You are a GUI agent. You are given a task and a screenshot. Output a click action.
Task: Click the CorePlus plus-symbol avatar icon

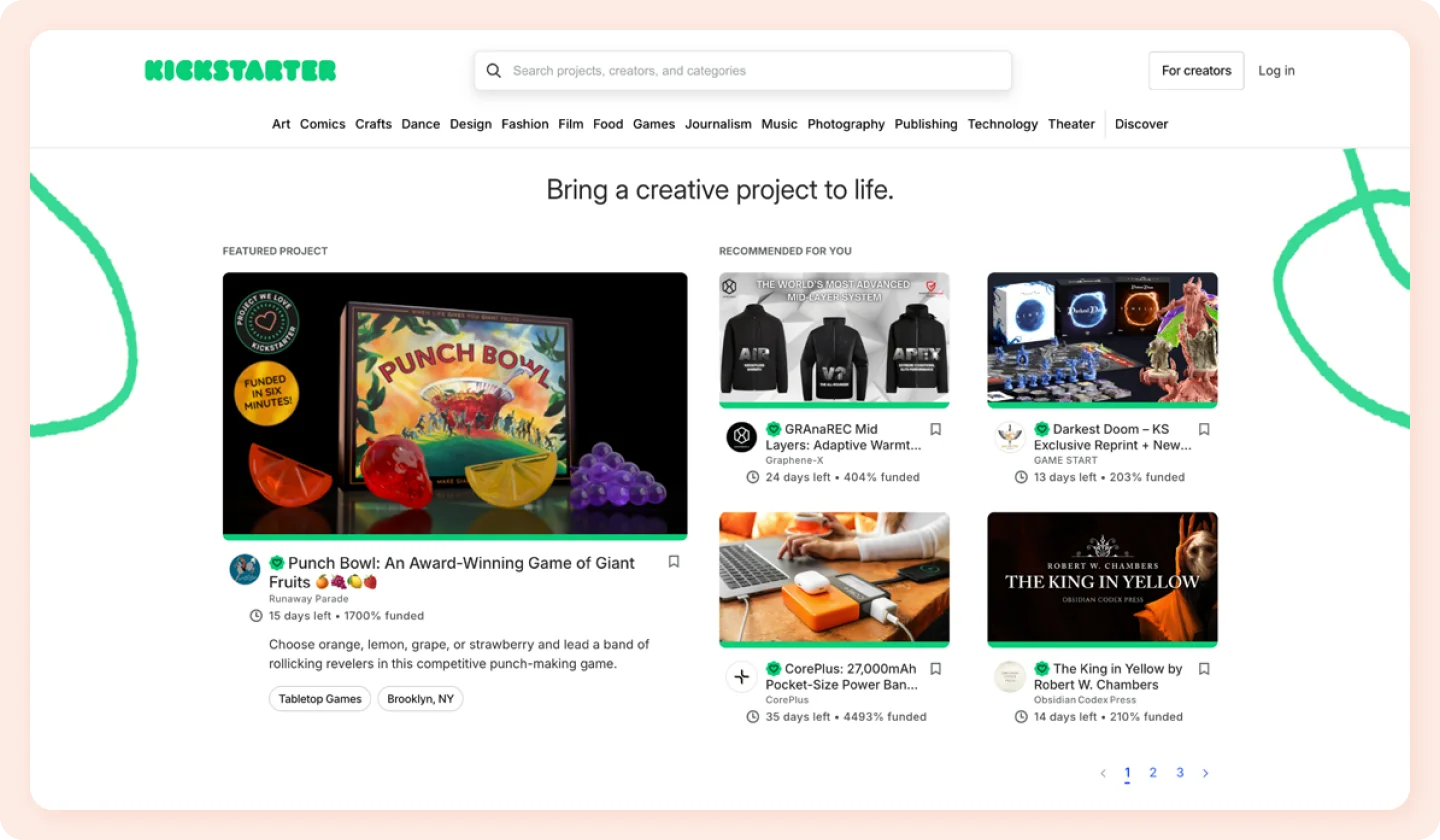pos(740,677)
